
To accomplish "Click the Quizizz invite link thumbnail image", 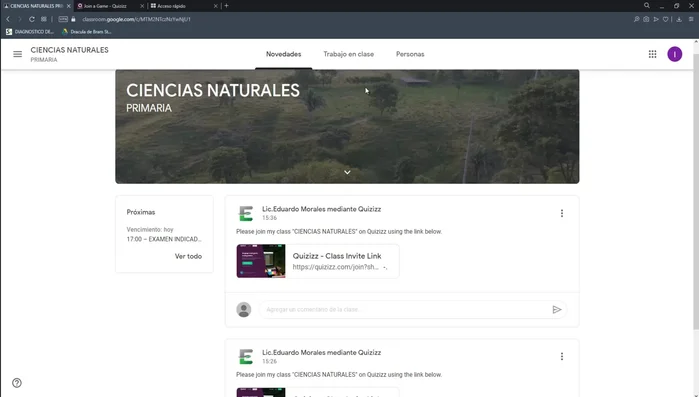I will pos(261,261).
